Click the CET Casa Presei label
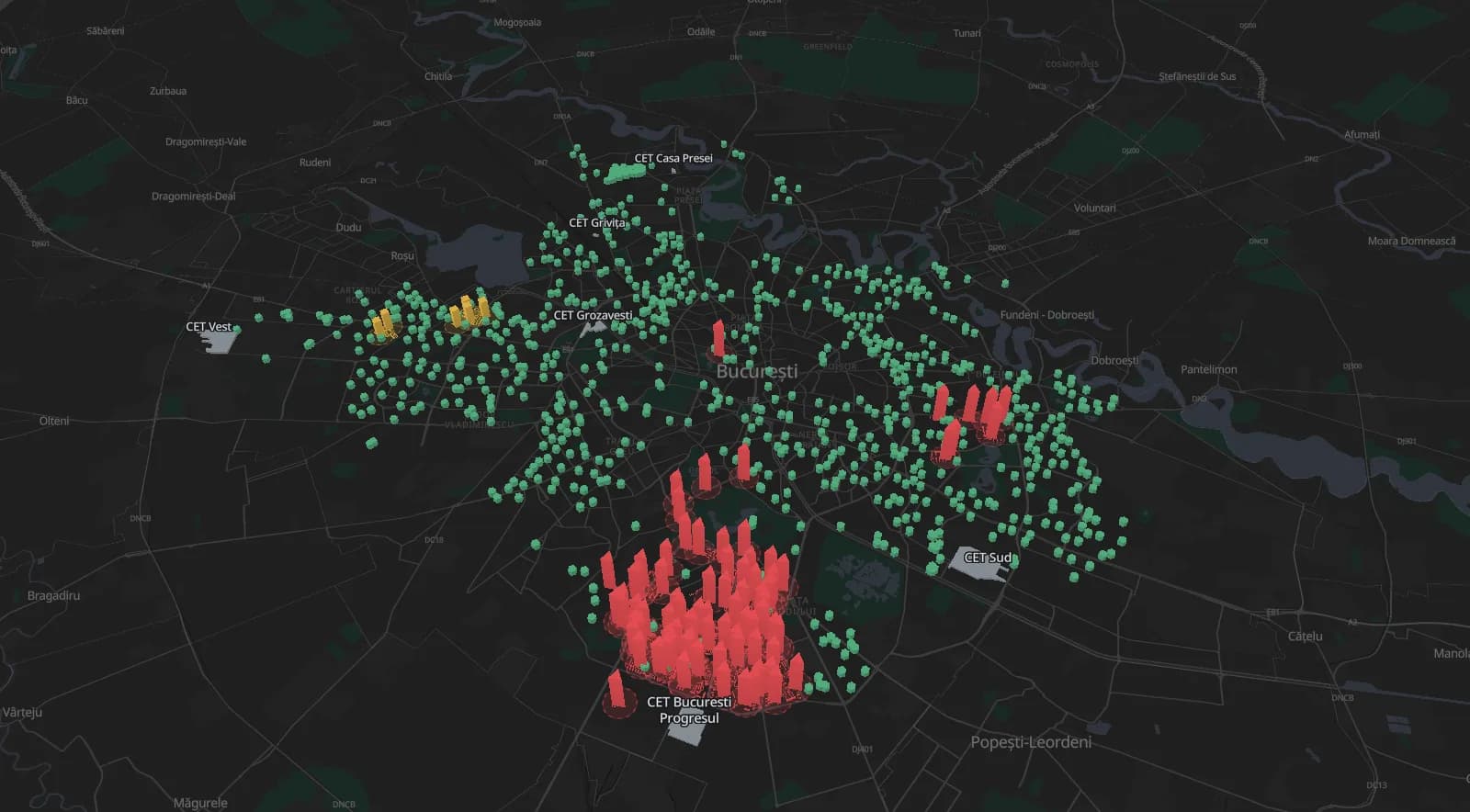The width and height of the screenshot is (1470, 812). 673,158
